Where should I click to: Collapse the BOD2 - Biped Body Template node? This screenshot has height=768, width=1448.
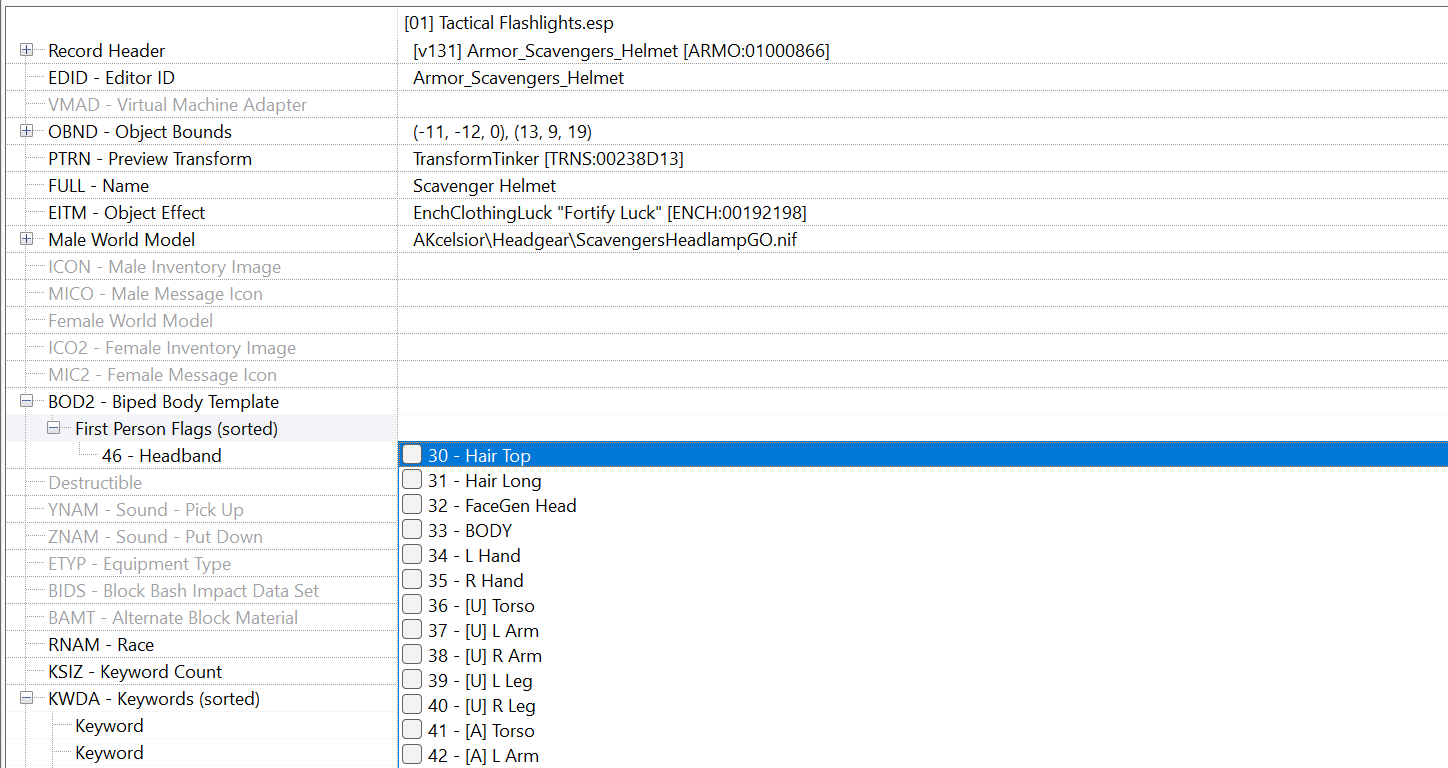pyautogui.click(x=26, y=401)
